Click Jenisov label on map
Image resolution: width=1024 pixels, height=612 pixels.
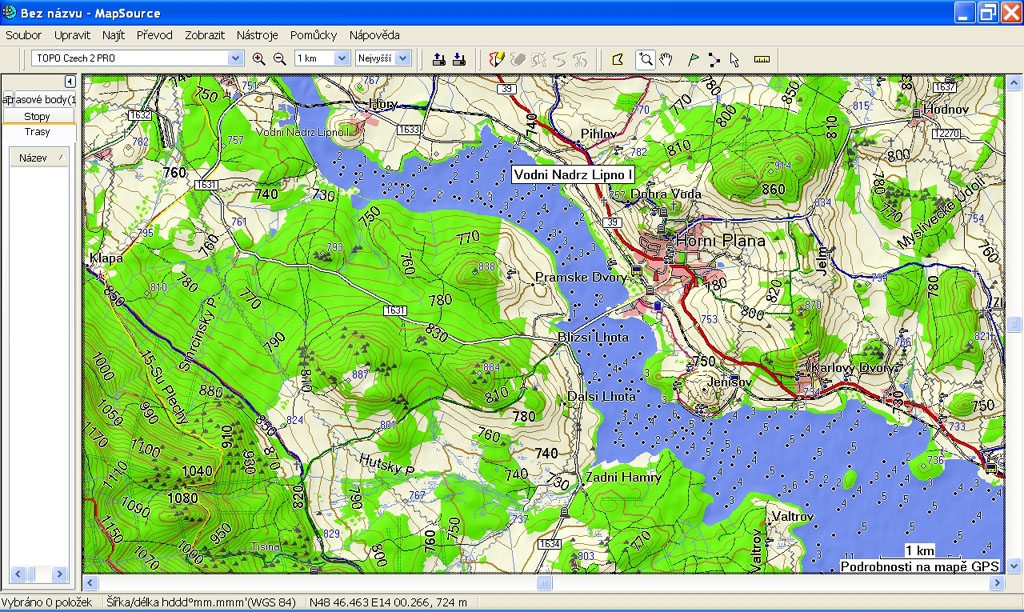point(729,381)
